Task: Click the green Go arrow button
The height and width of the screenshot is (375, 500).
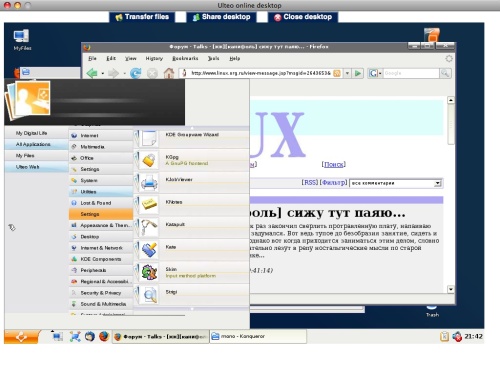Action: [x=358, y=73]
